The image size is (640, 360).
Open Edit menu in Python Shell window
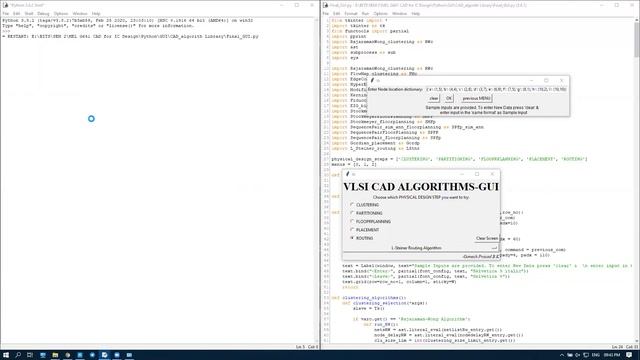16,13
